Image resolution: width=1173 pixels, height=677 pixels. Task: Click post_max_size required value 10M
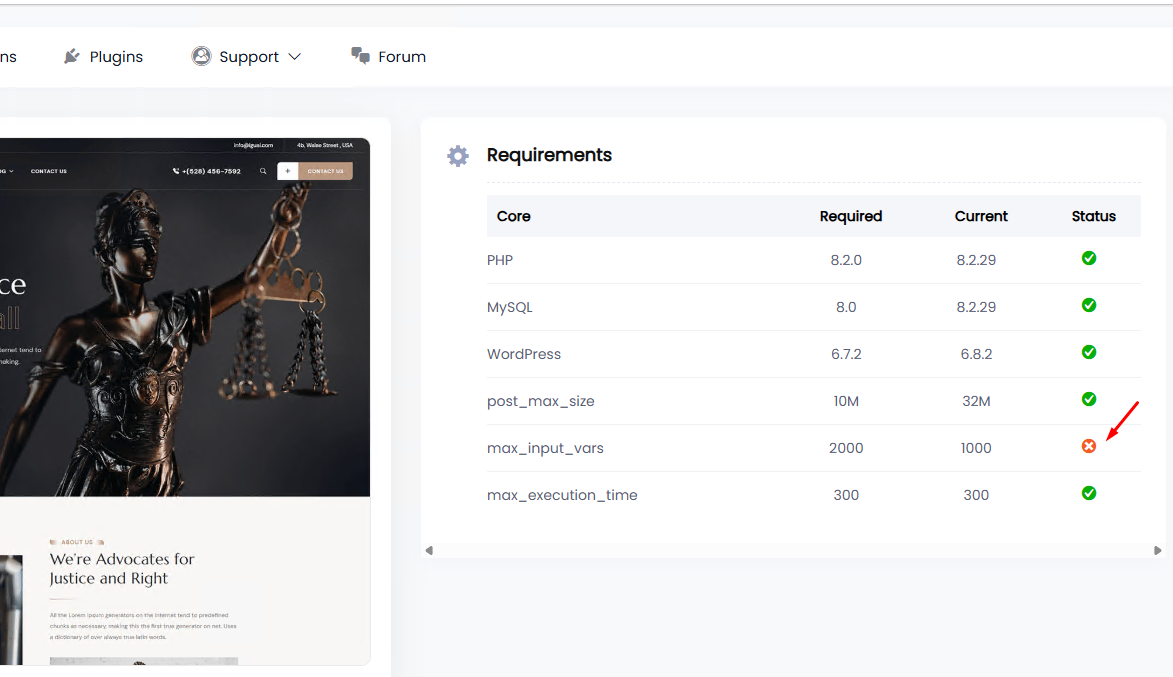pyautogui.click(x=846, y=402)
